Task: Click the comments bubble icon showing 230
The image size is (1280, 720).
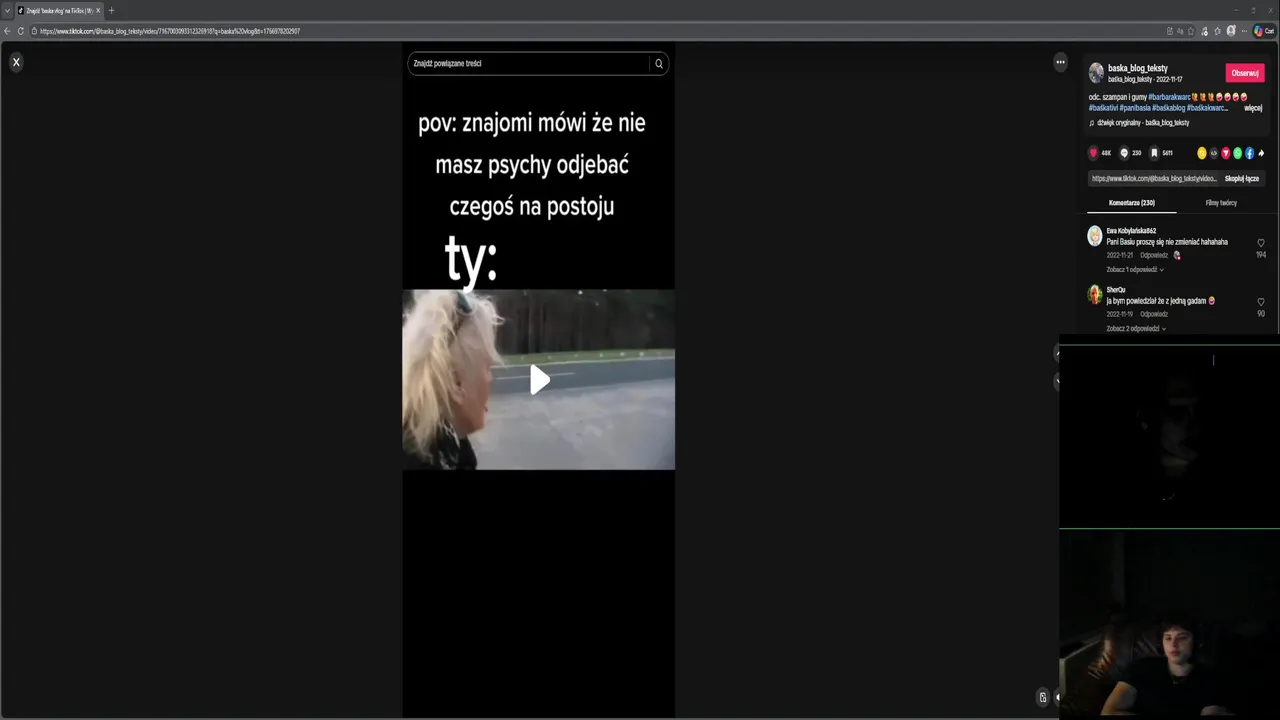Action: coord(1124,153)
